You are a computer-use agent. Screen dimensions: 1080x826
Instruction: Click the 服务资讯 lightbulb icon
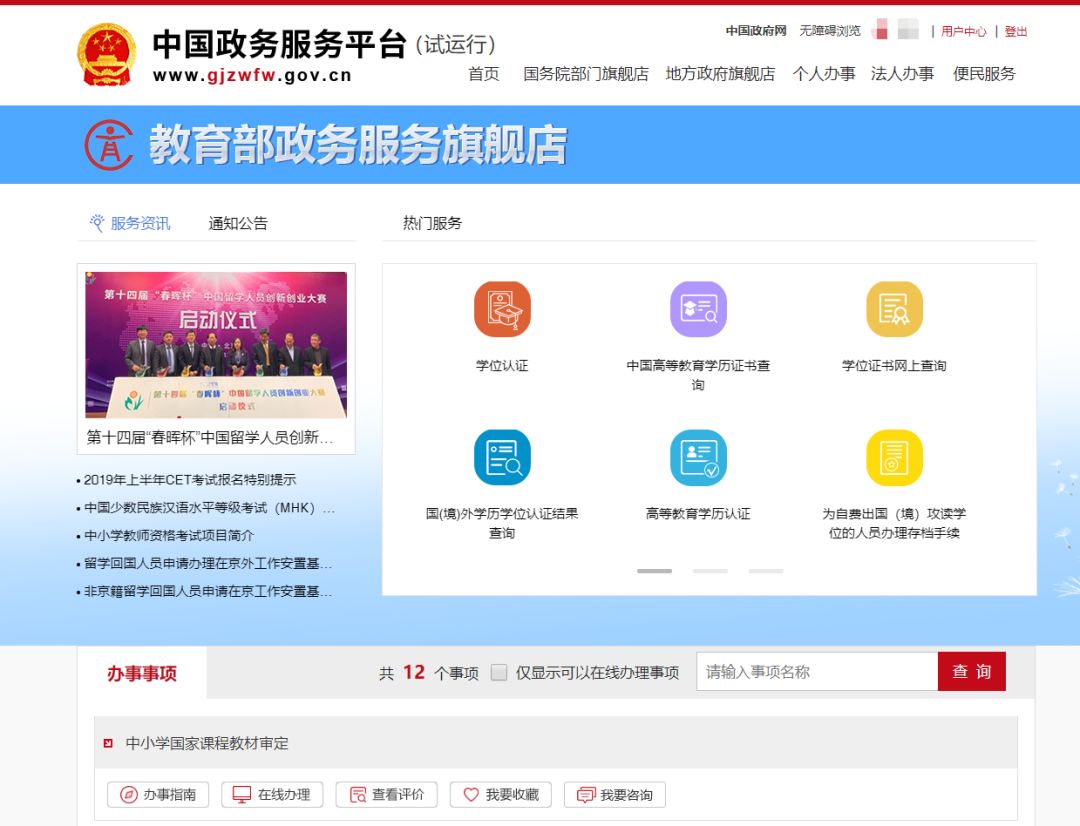pos(97,222)
